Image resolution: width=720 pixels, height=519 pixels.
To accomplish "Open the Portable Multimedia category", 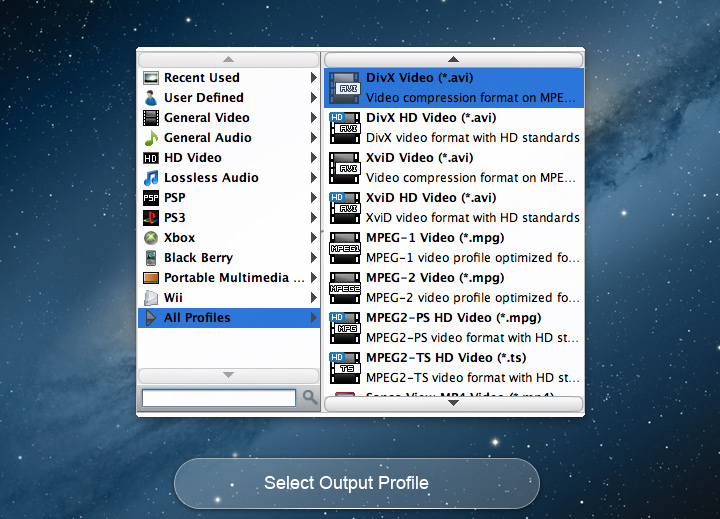I will pos(229,277).
